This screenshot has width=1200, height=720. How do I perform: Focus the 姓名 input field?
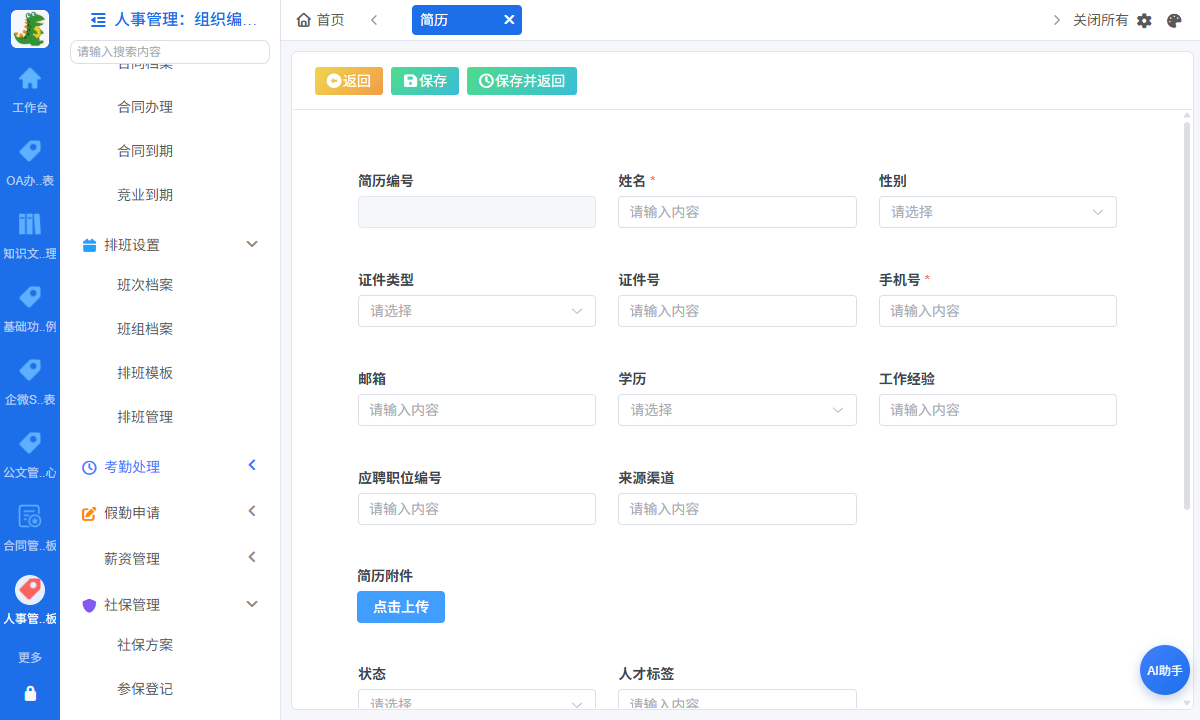tap(738, 212)
